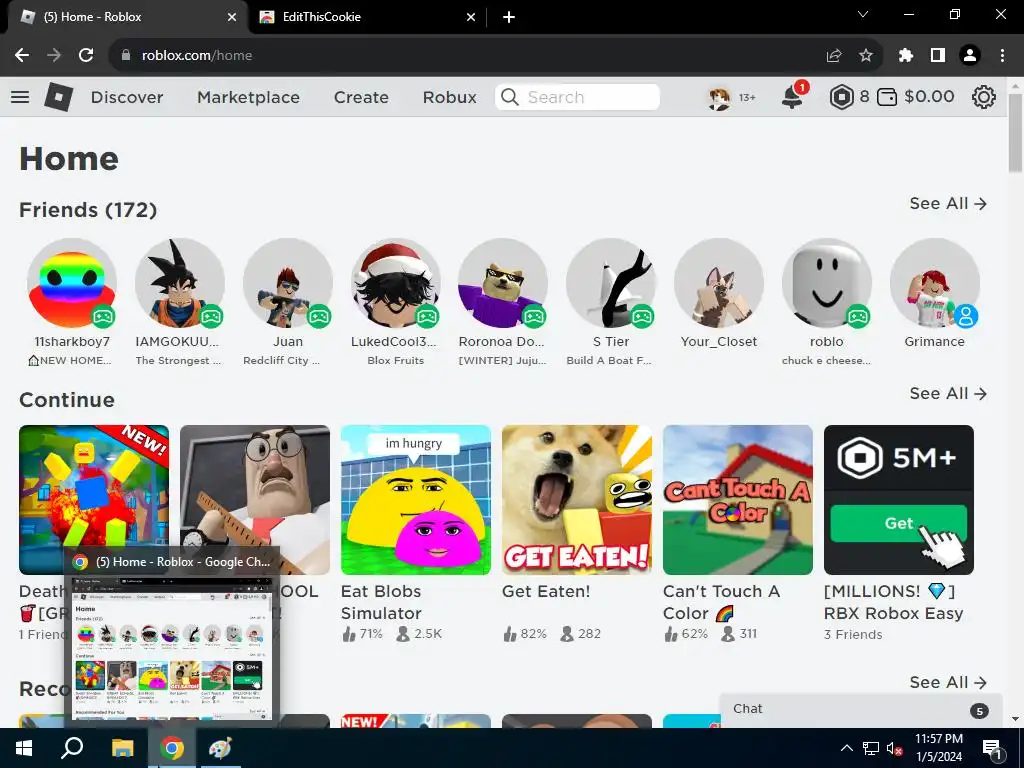Open the Robux balance icon
This screenshot has width=1024, height=768.
click(x=842, y=97)
